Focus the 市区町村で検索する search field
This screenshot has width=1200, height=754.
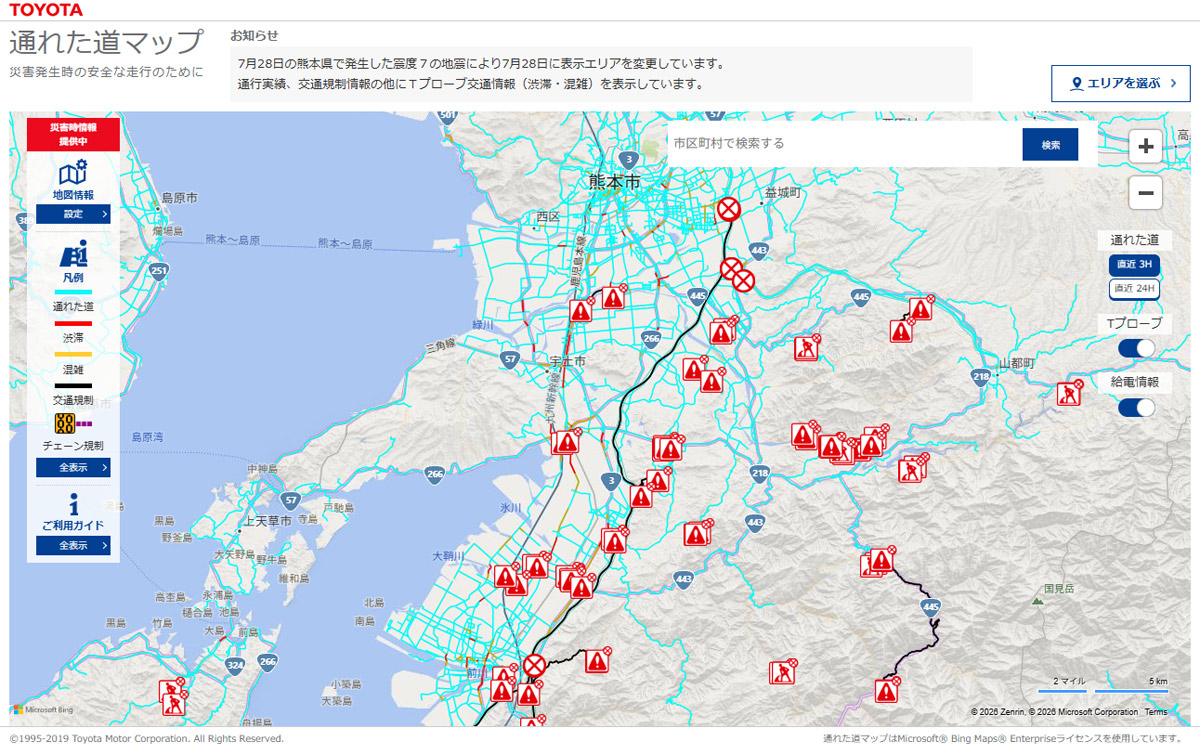click(x=845, y=144)
